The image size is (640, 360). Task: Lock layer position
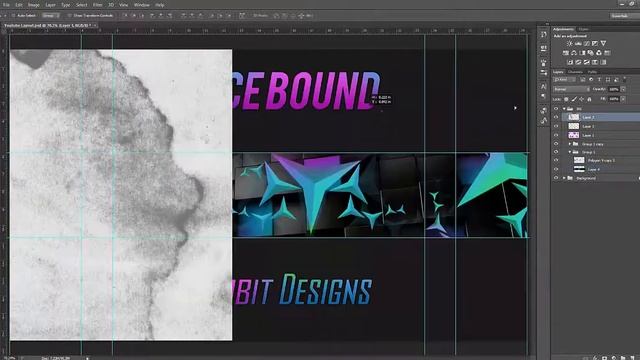pyautogui.click(x=582, y=99)
